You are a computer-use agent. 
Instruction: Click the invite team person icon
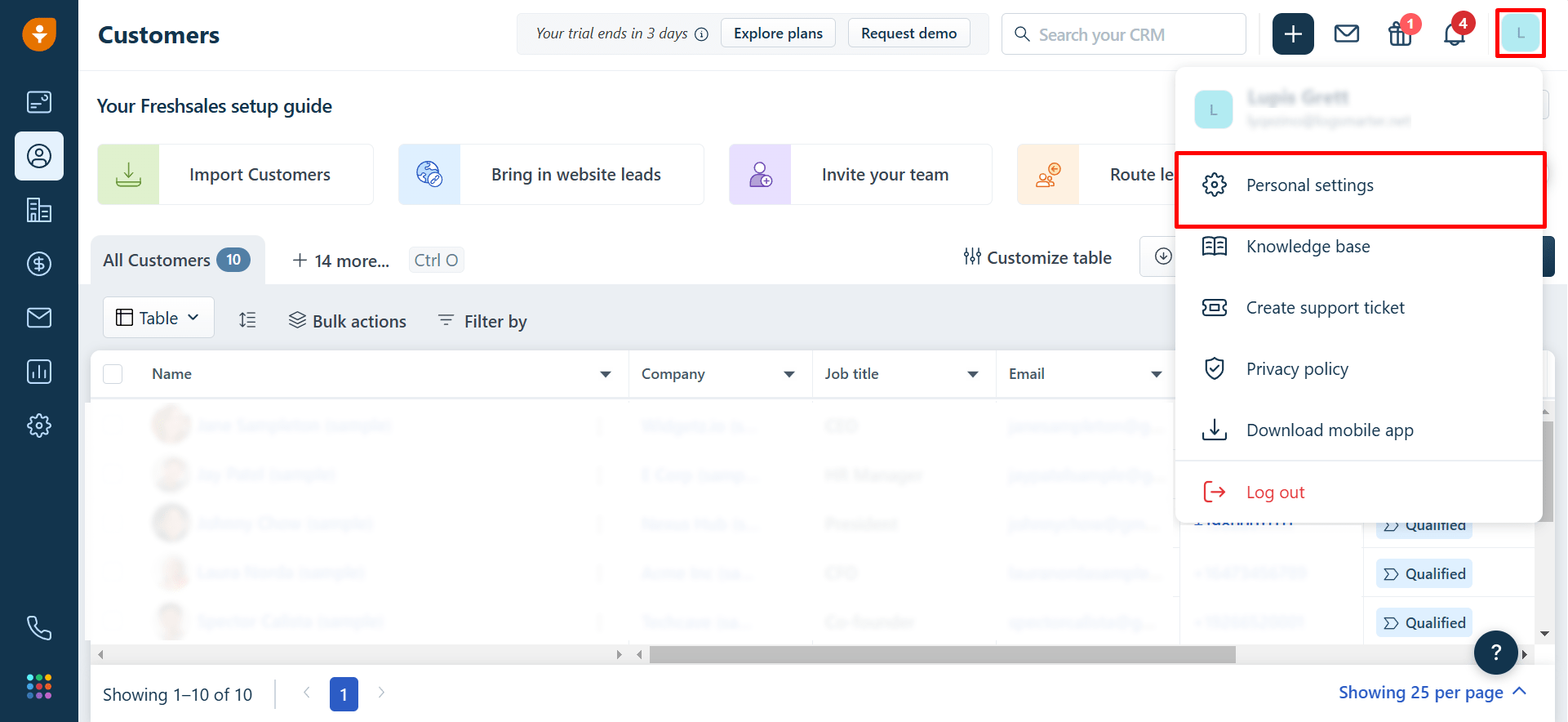point(760,174)
